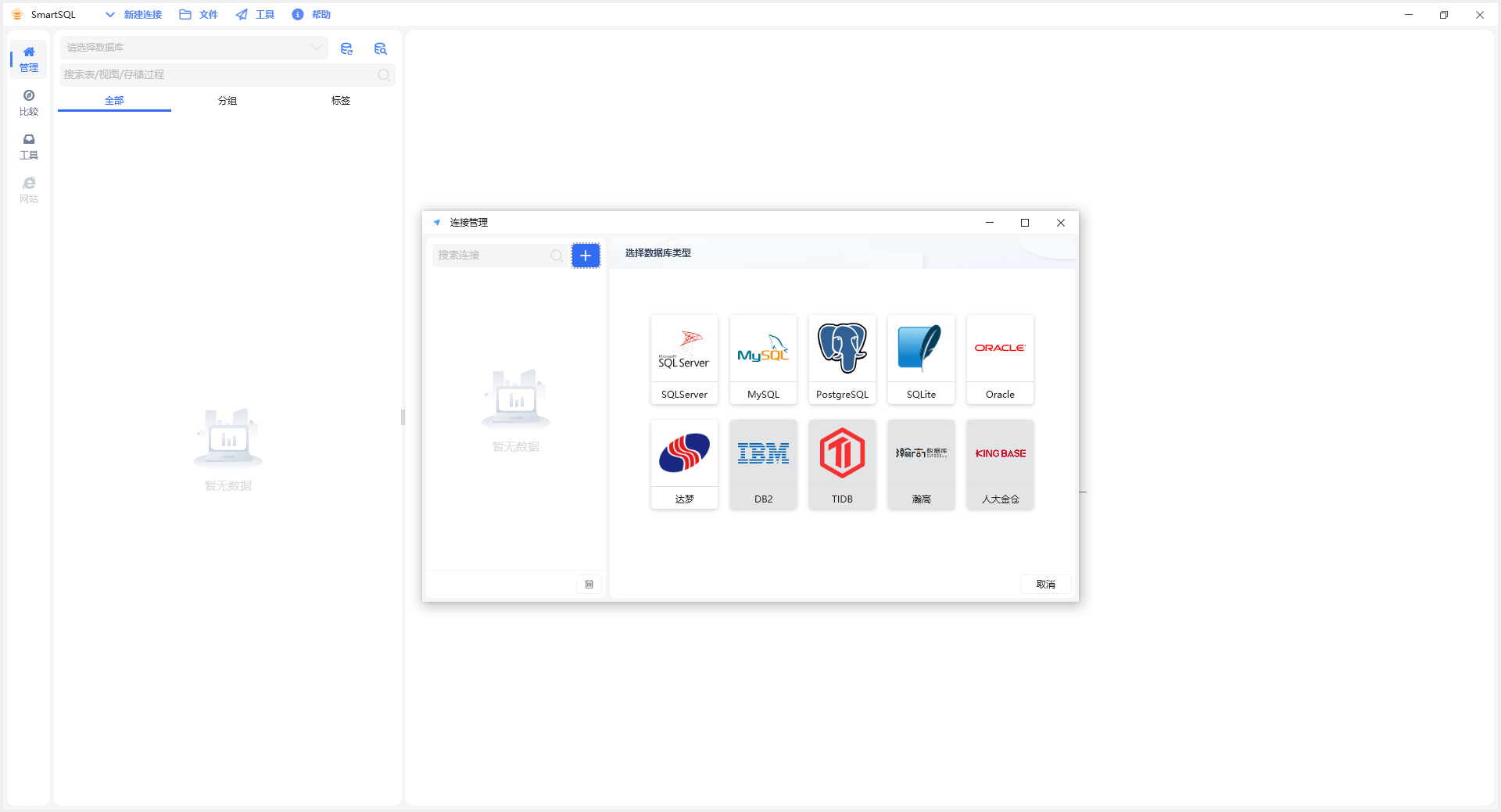This screenshot has width=1501, height=812.
Task: Focus the 搜索连接 search field
Action: (x=500, y=256)
